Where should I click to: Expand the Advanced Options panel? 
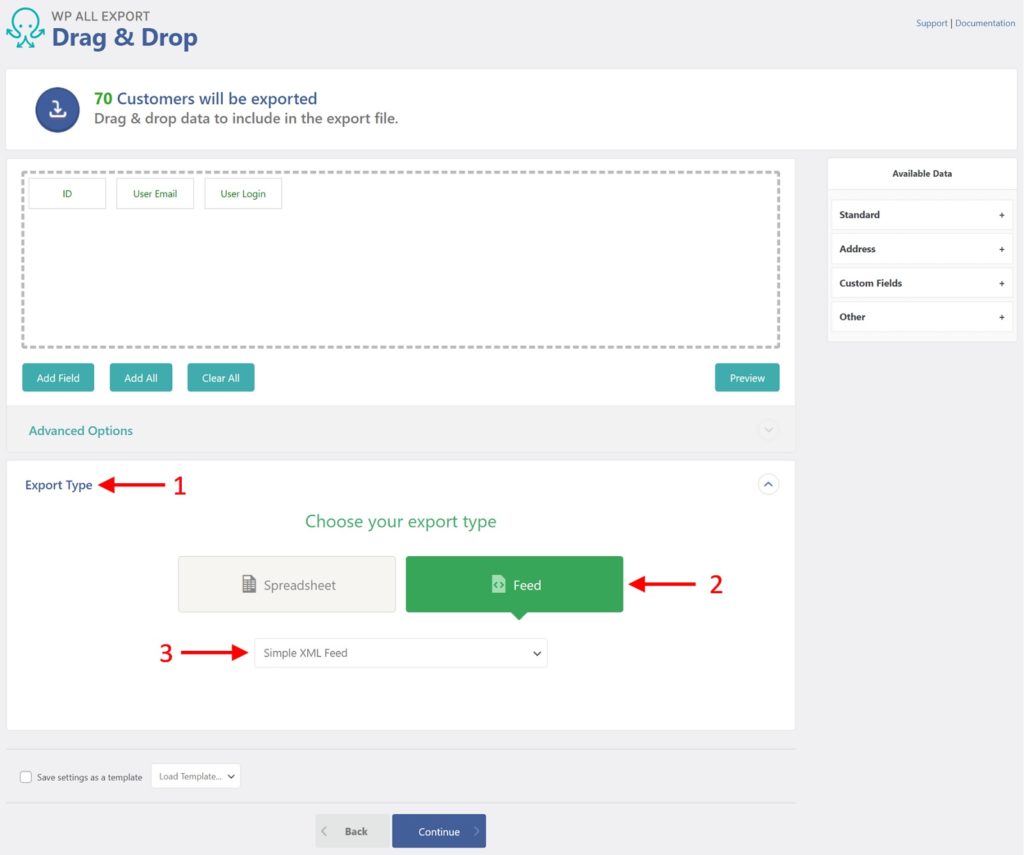[768, 429]
